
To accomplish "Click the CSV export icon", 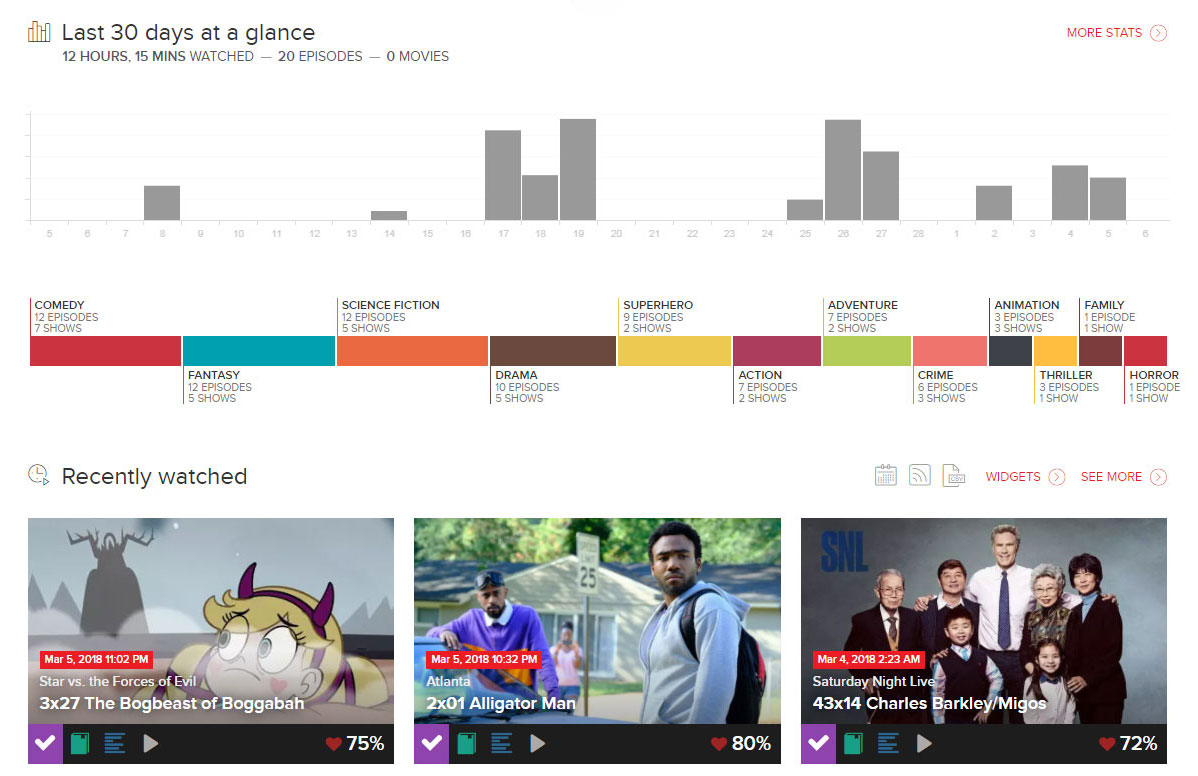I will tap(953, 476).
